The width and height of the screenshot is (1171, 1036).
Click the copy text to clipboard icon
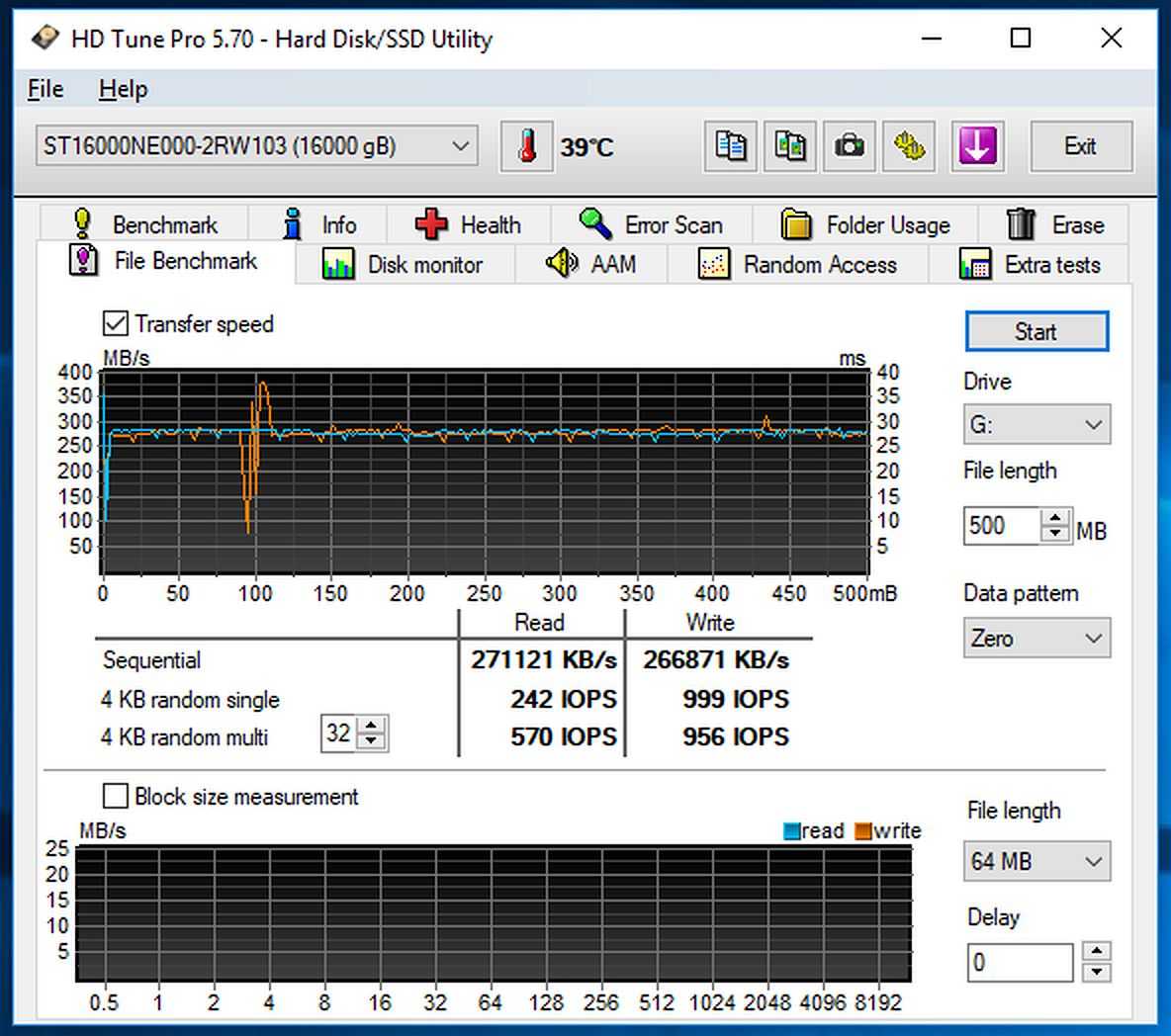(x=730, y=147)
